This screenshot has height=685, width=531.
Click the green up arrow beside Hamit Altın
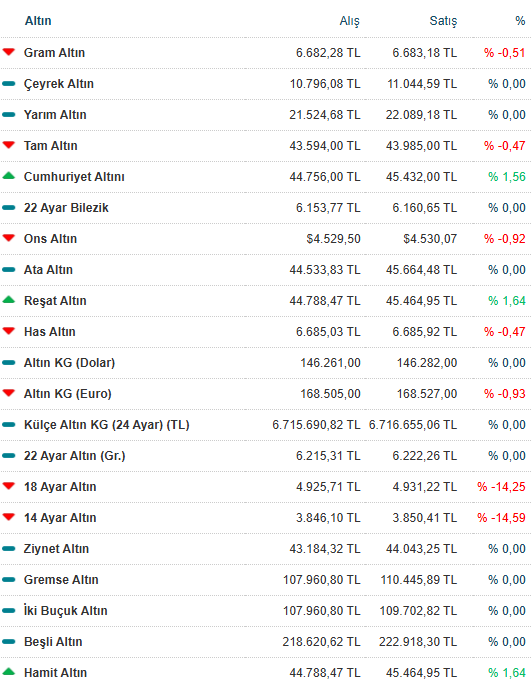pyautogui.click(x=9, y=672)
